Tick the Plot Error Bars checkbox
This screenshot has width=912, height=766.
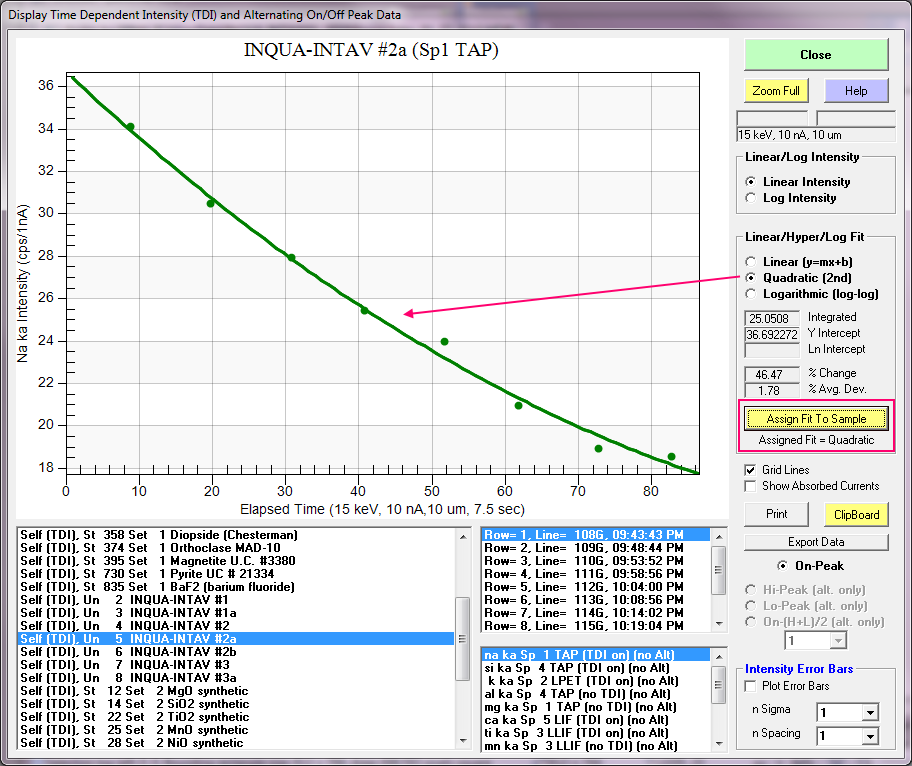(751, 686)
